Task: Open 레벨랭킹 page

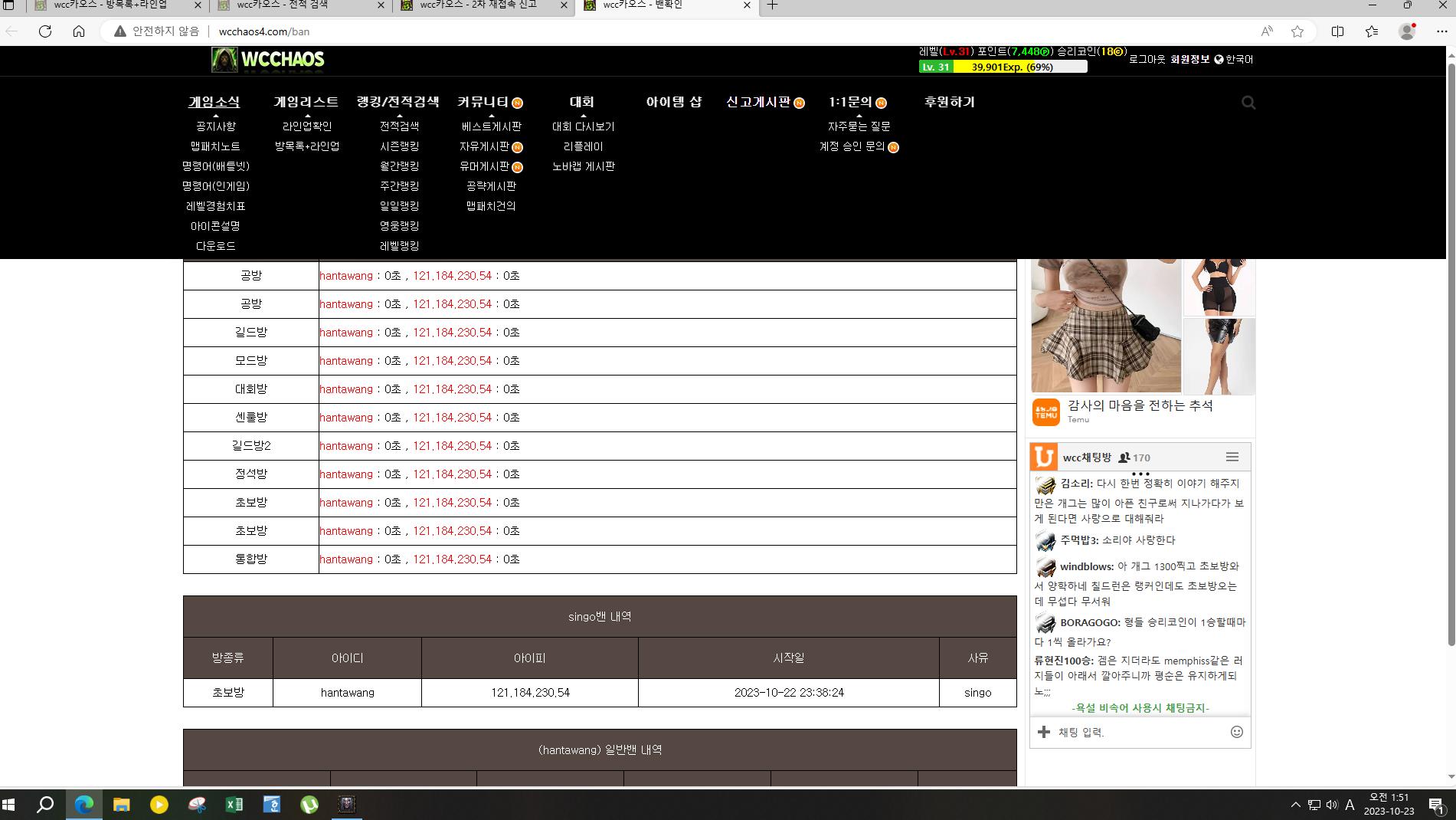Action: [399, 246]
